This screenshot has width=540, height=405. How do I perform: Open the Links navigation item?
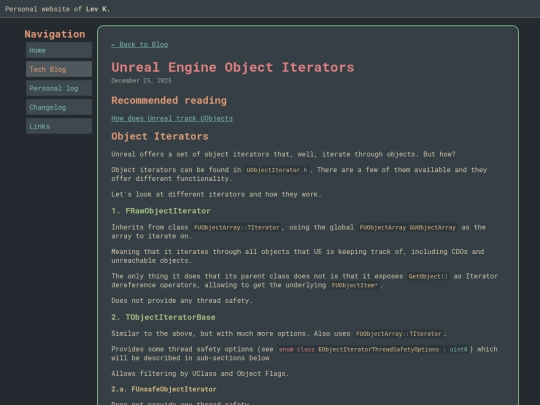click(59, 126)
